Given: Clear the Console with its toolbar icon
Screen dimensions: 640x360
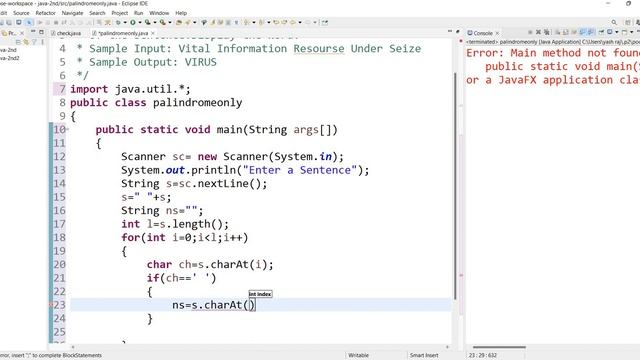Looking at the screenshot, I should tap(558, 32).
